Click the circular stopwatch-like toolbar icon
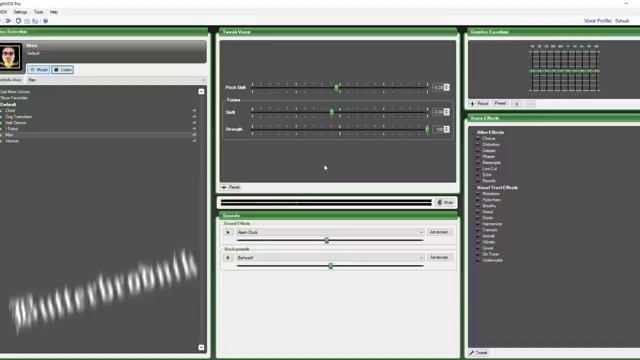 18,21
